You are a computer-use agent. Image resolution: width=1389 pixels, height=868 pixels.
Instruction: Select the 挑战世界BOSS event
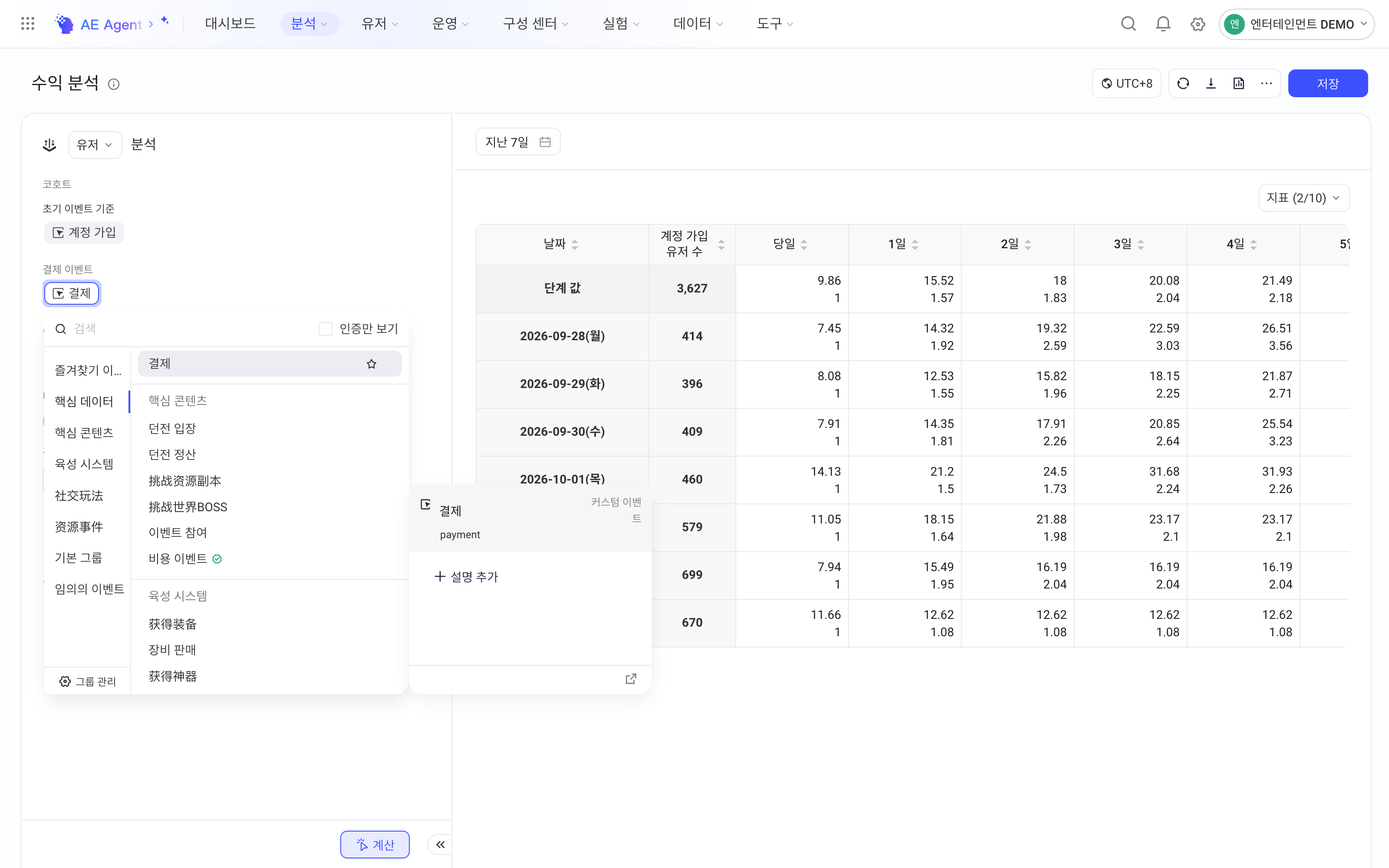click(x=270, y=507)
